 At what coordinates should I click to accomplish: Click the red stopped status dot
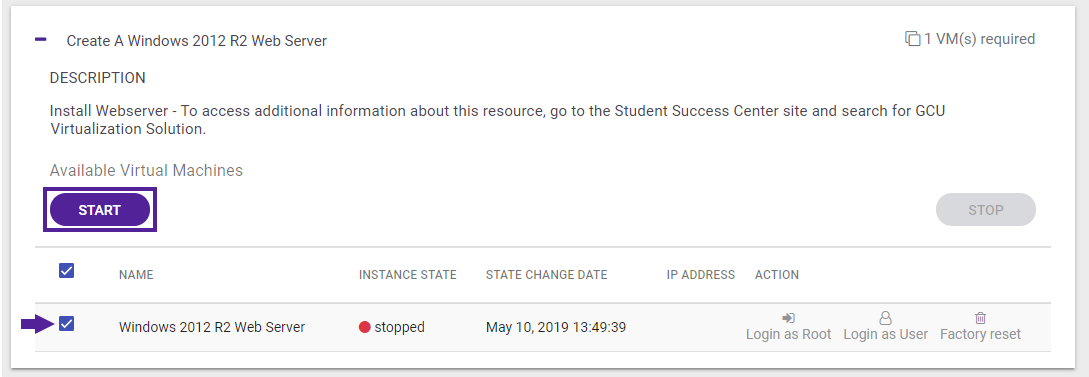pos(365,327)
